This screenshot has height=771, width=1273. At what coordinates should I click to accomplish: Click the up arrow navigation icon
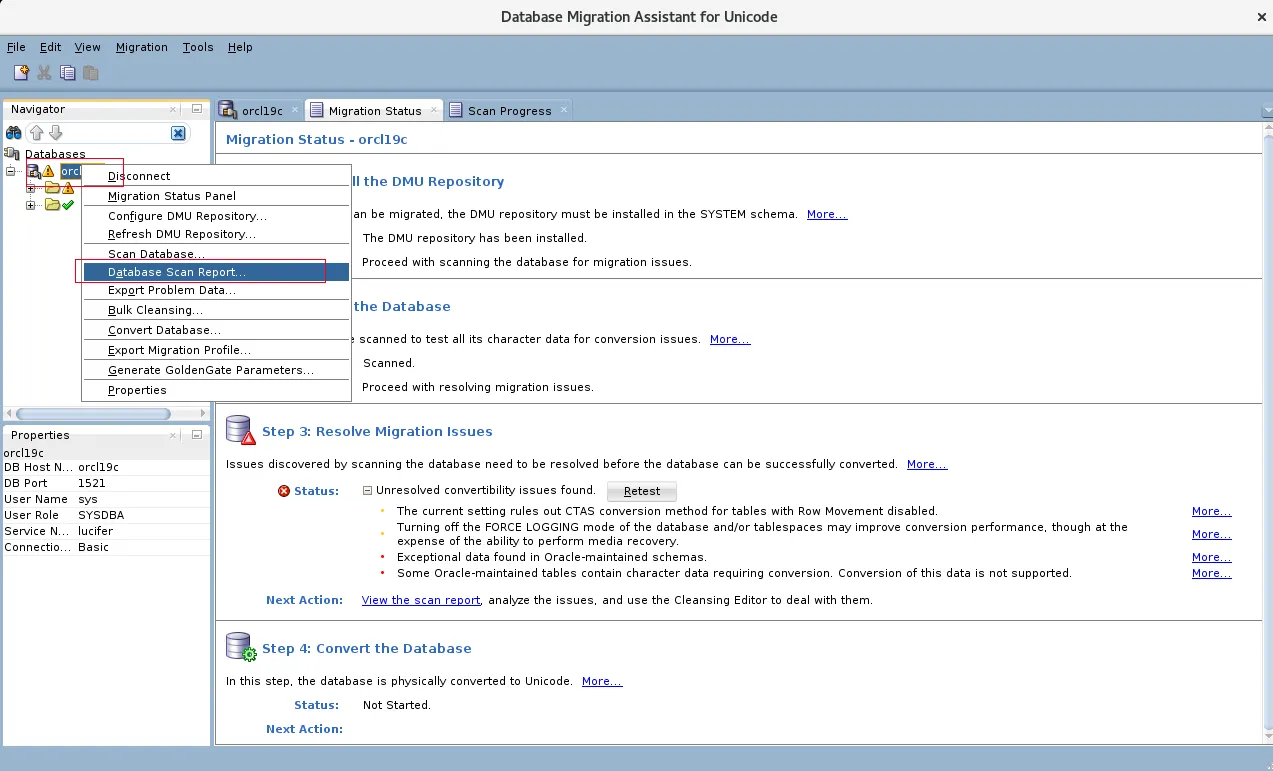37,132
